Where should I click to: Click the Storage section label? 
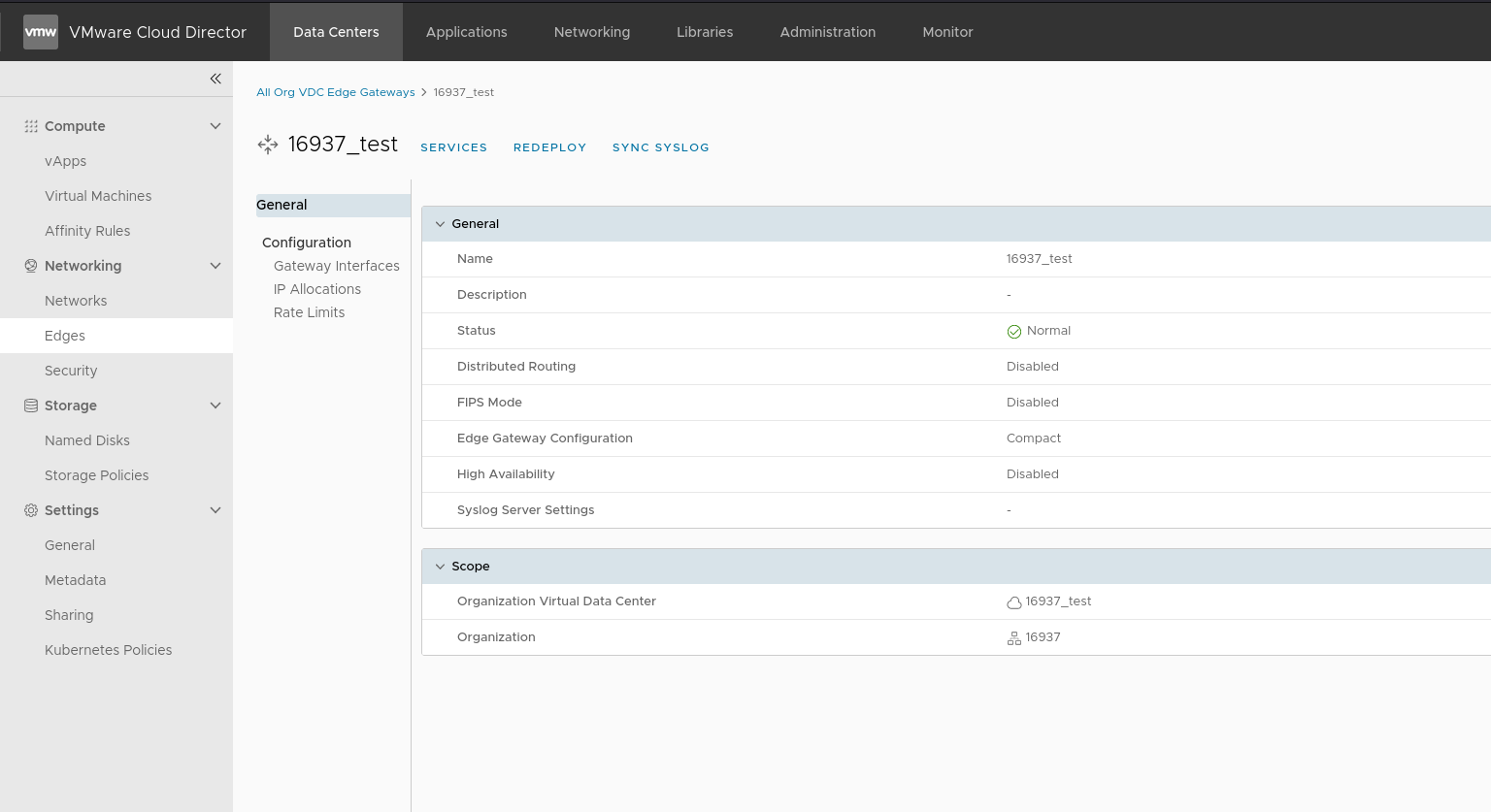click(x=71, y=406)
